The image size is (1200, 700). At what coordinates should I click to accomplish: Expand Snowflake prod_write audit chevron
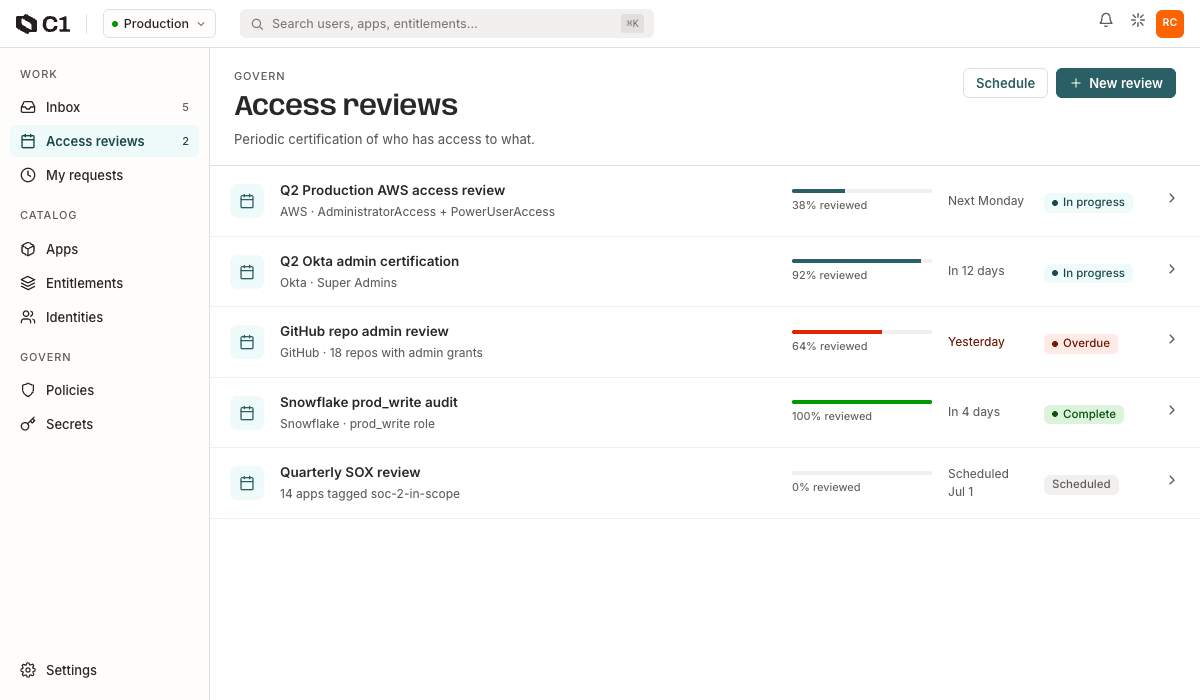(1172, 410)
